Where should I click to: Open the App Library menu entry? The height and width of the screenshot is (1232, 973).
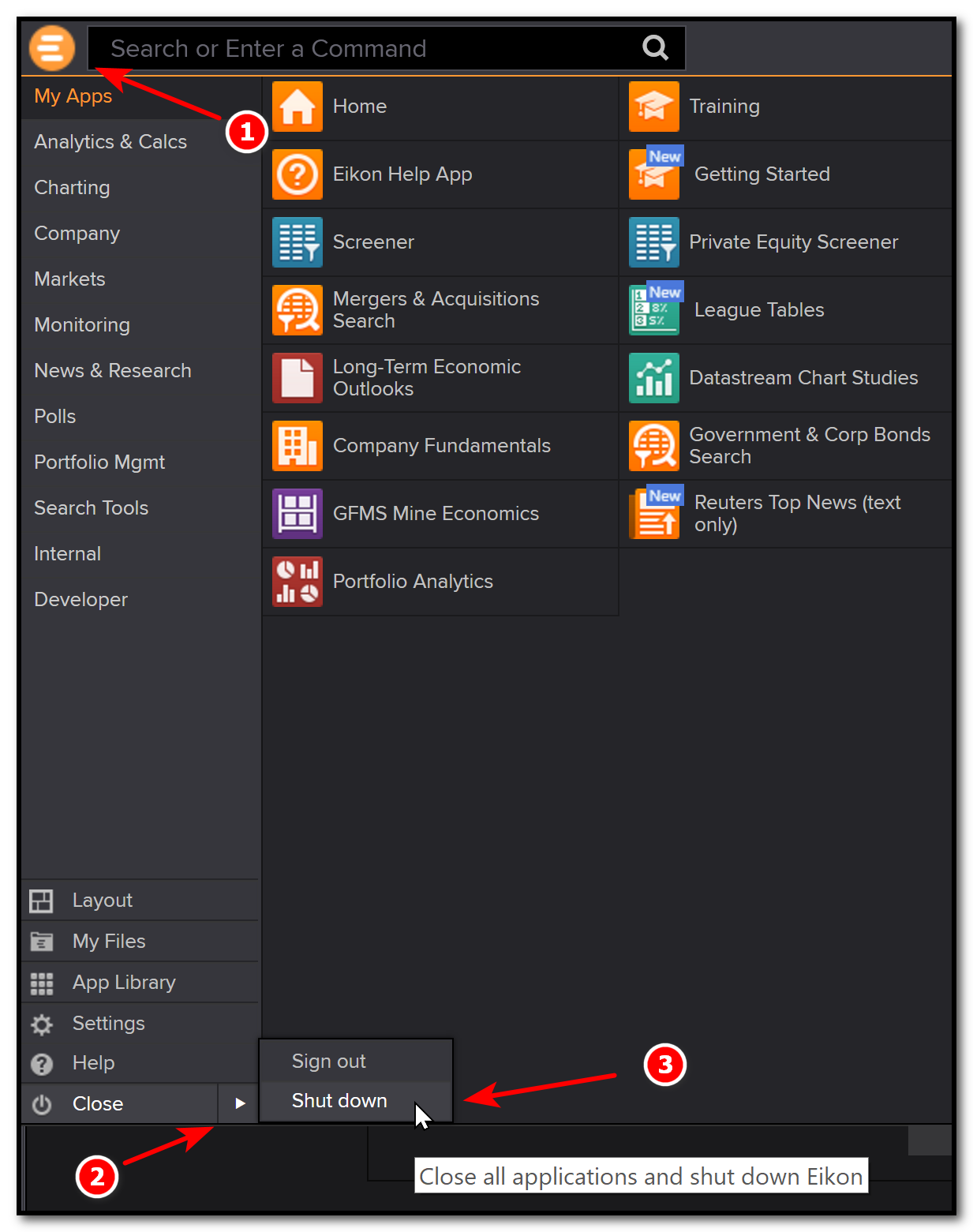click(x=140, y=983)
